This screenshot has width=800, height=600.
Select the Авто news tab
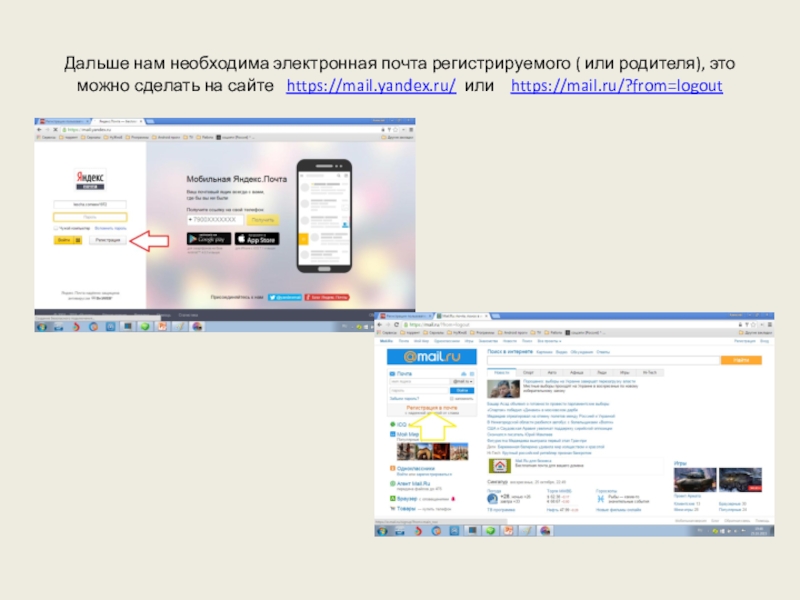point(551,371)
